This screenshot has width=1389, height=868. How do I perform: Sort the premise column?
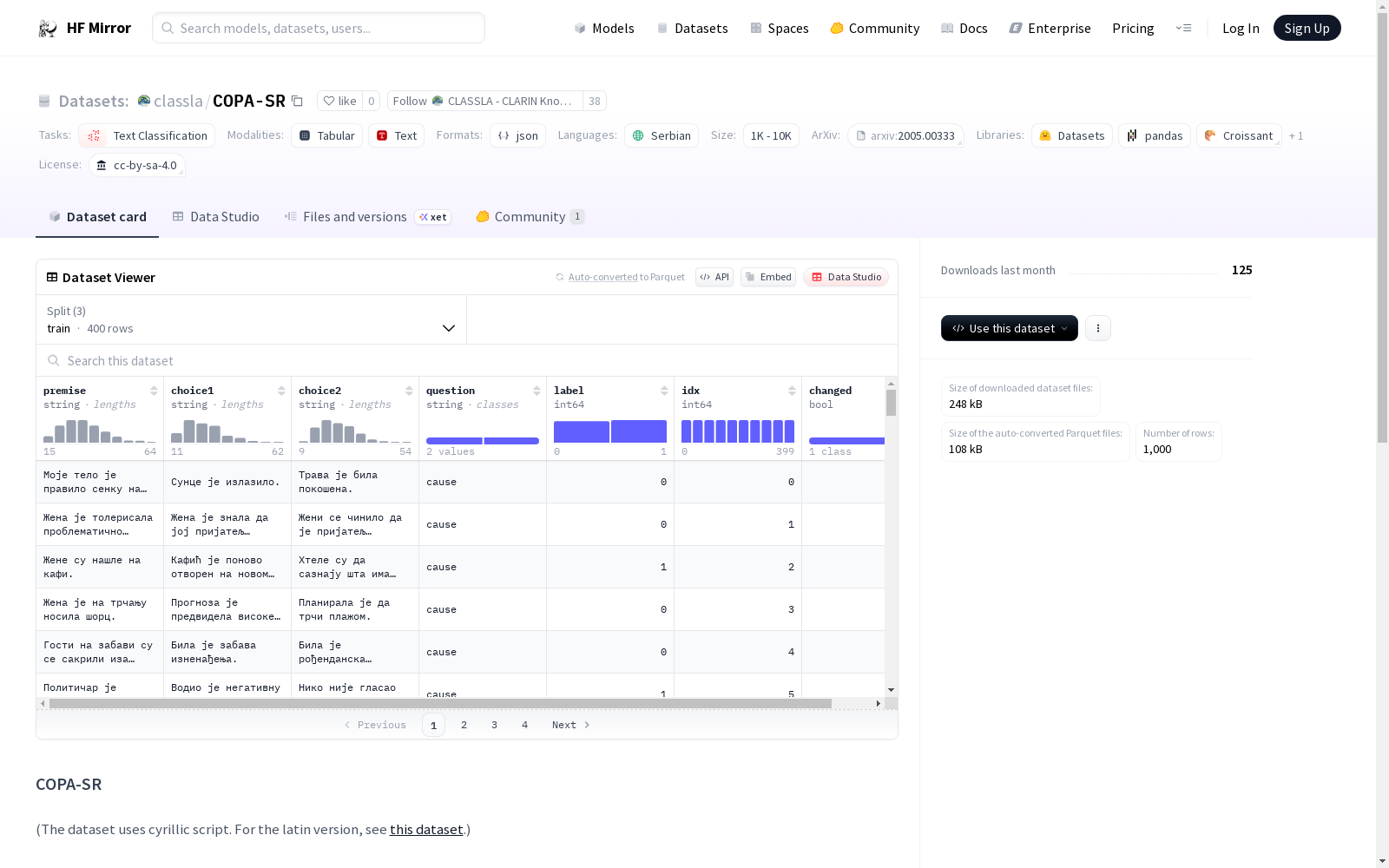[x=154, y=391]
